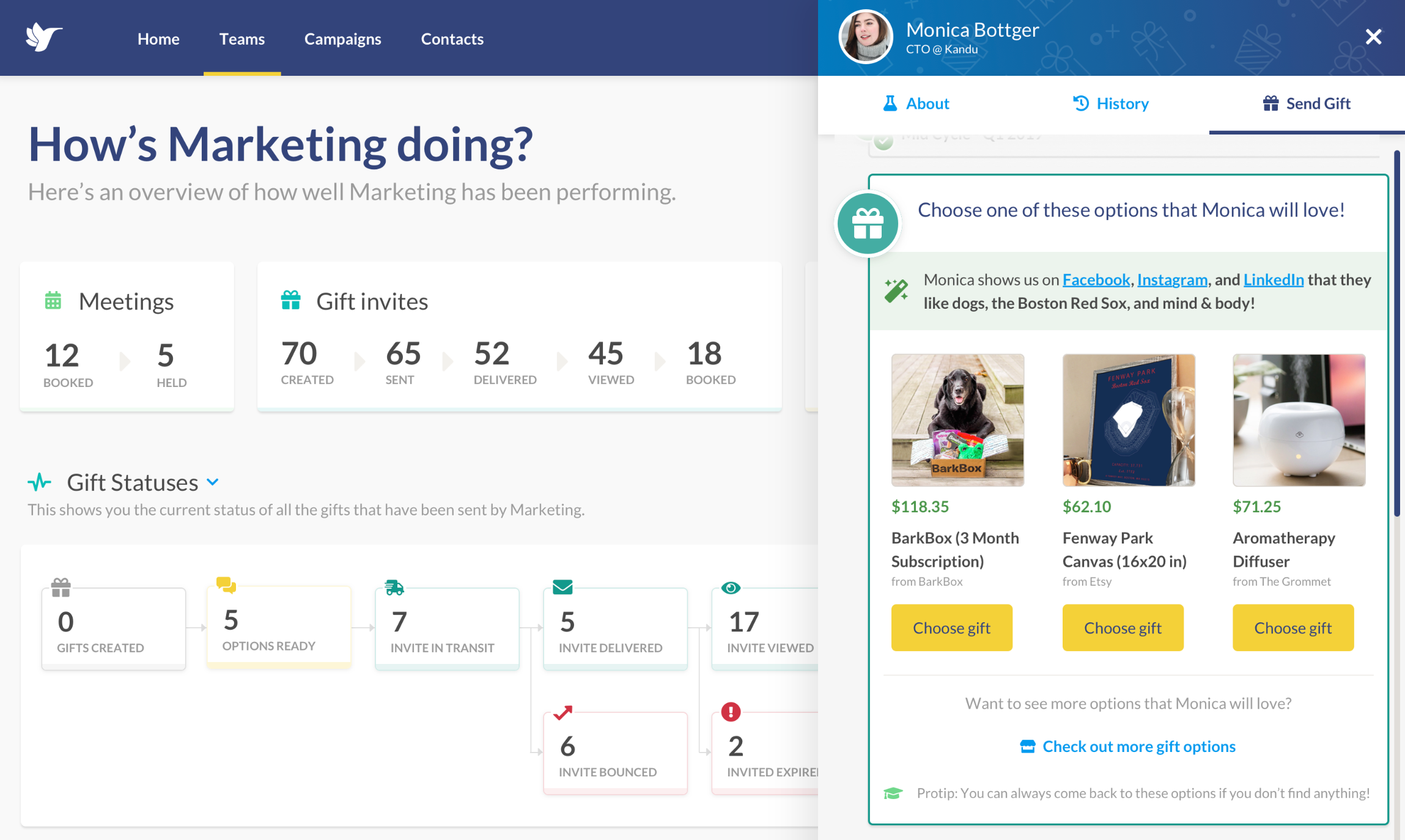Click the 'from Etsy' vendor text
Viewport: 1405px width, 840px height.
click(1087, 582)
